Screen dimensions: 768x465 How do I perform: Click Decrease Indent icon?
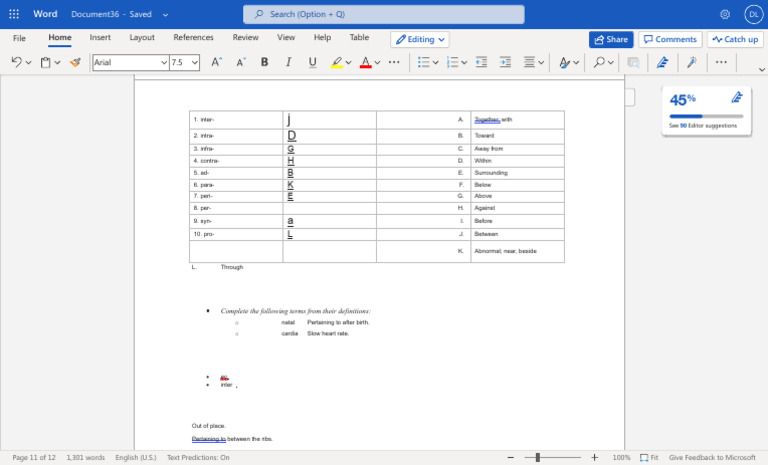tap(481, 62)
